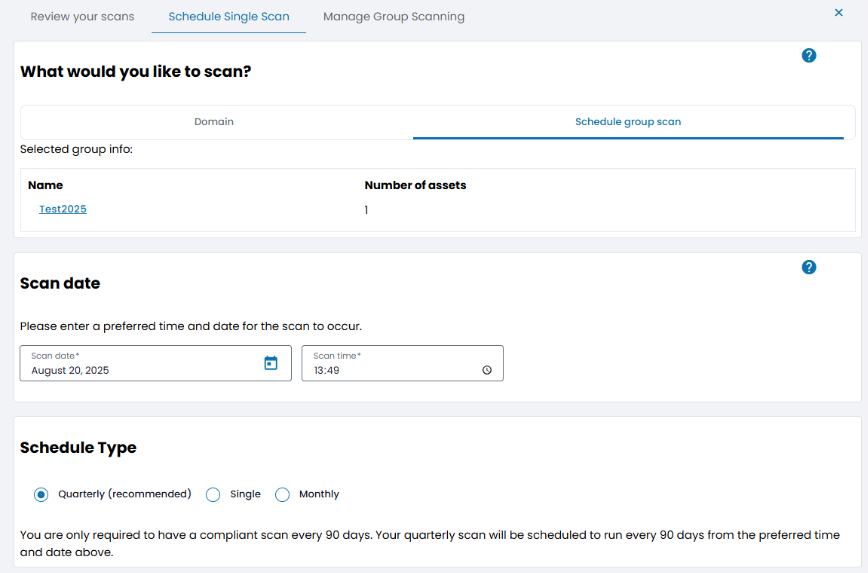
Task: Select the Schedule group scan tab
Action: click(x=628, y=122)
